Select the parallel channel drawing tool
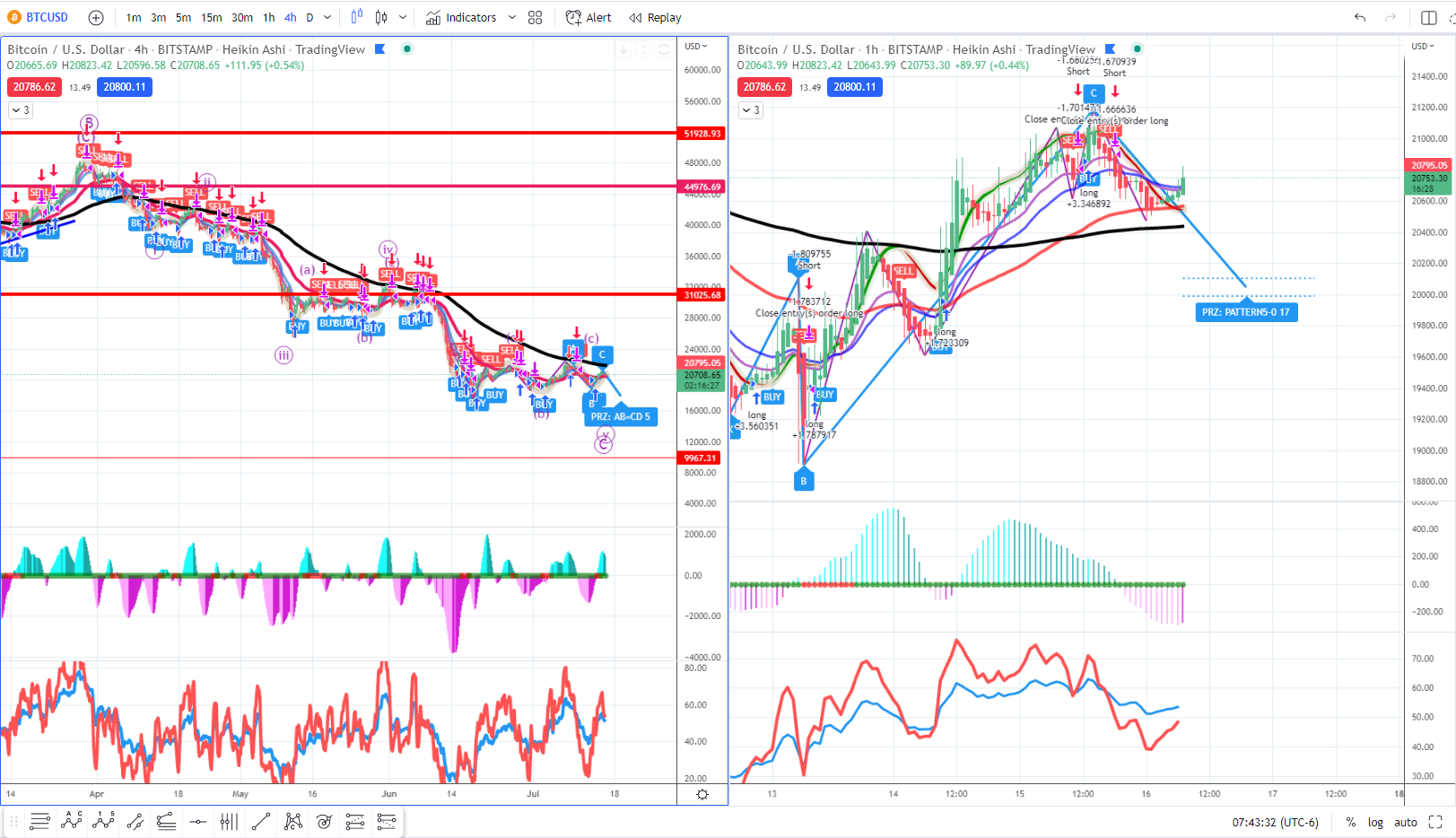Viewport: 1456px width, 838px height. click(135, 821)
